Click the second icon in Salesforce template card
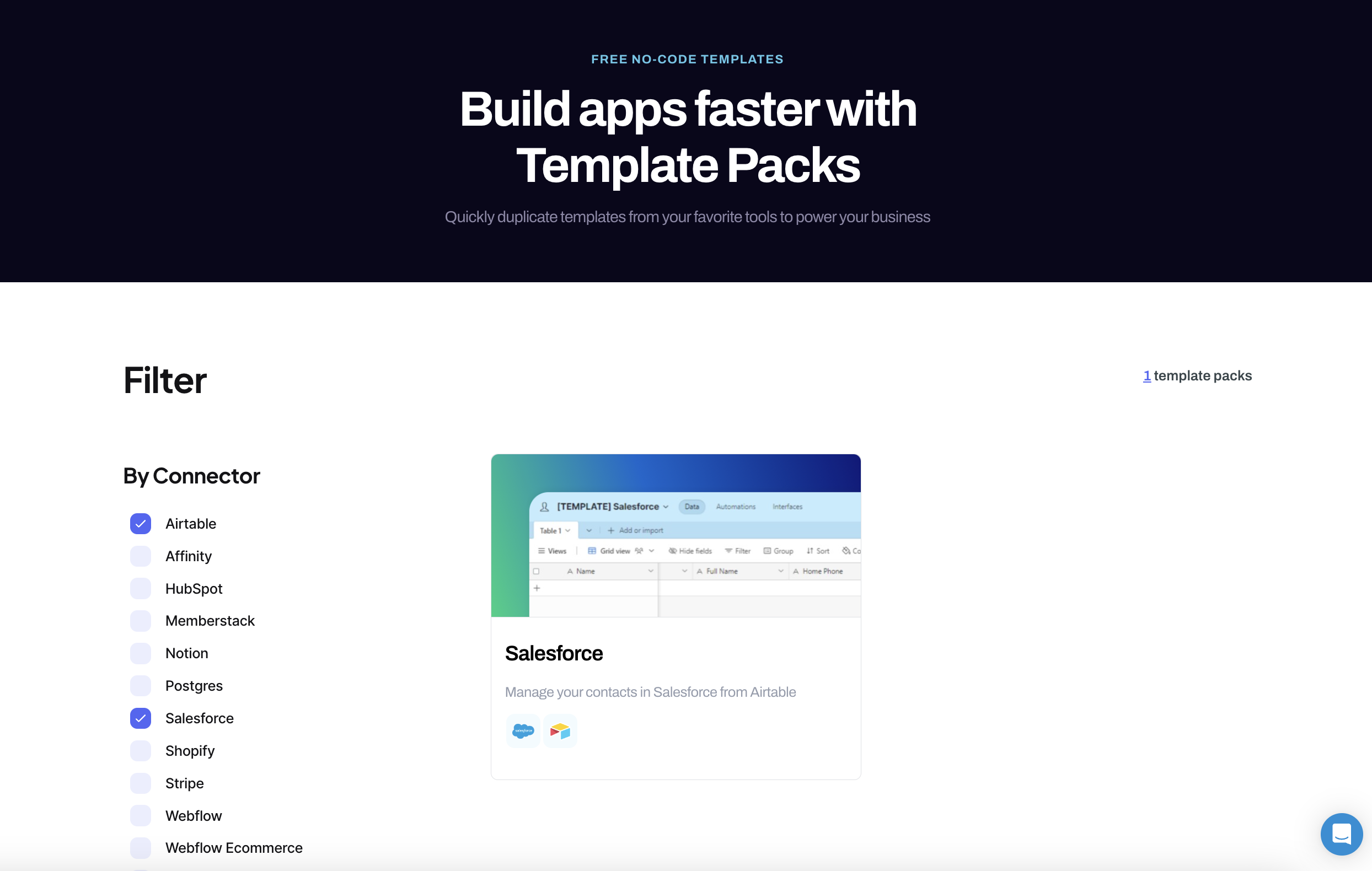 pos(560,731)
